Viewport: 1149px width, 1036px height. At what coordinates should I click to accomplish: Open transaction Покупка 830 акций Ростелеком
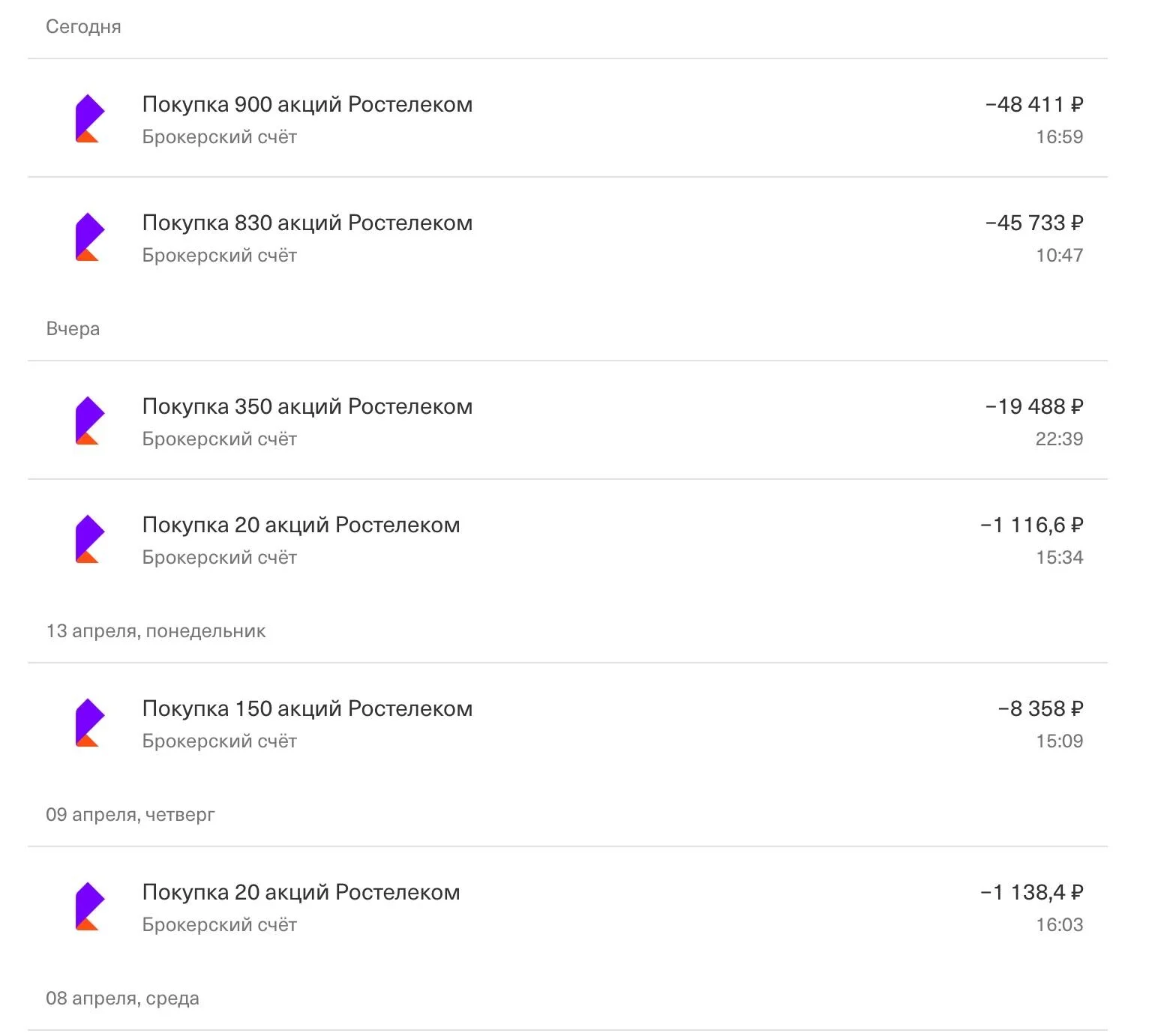click(x=568, y=237)
